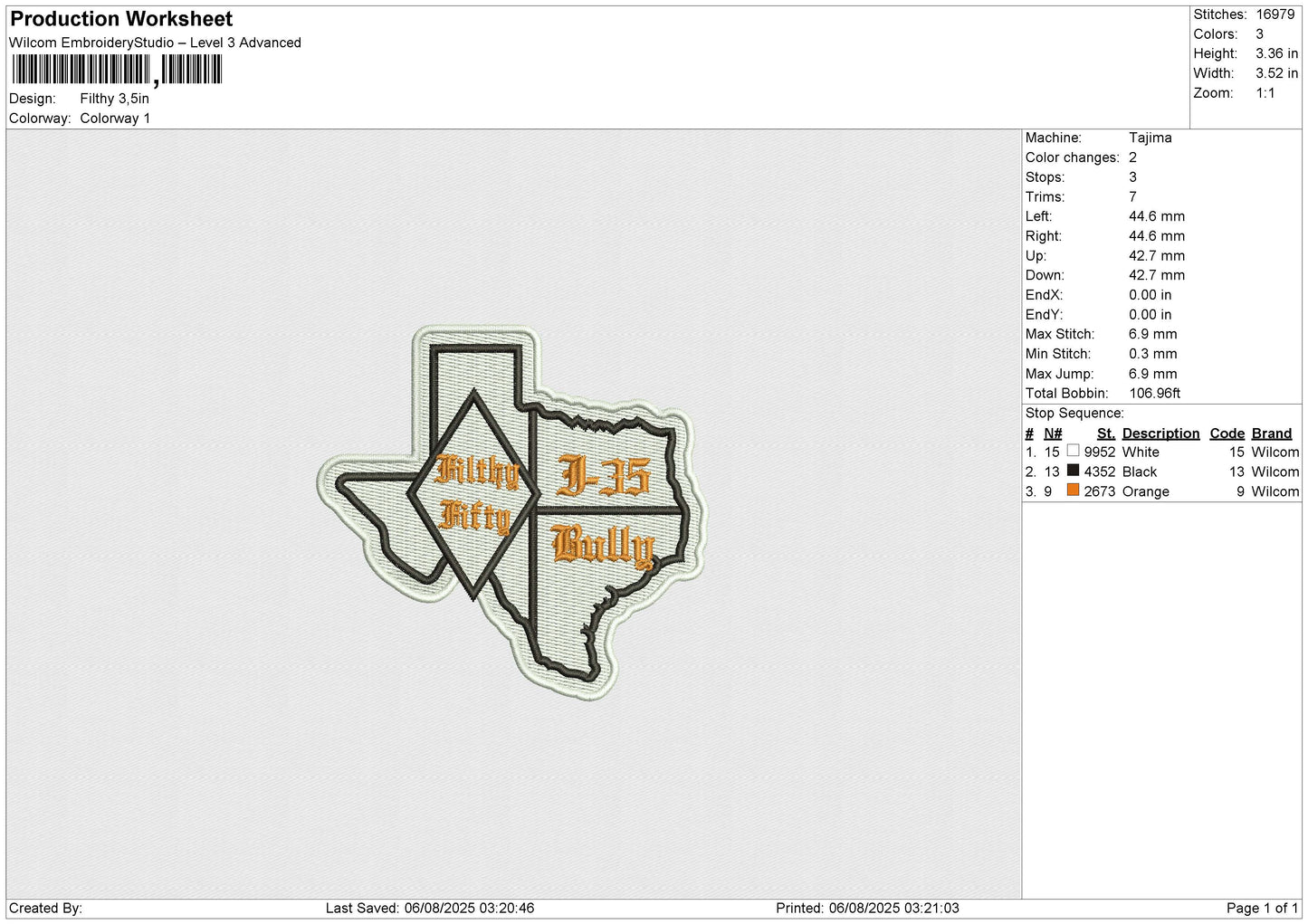The width and height of the screenshot is (1308, 924).
Task: Click the Up value '42.7 mm'
Action: tap(1157, 256)
